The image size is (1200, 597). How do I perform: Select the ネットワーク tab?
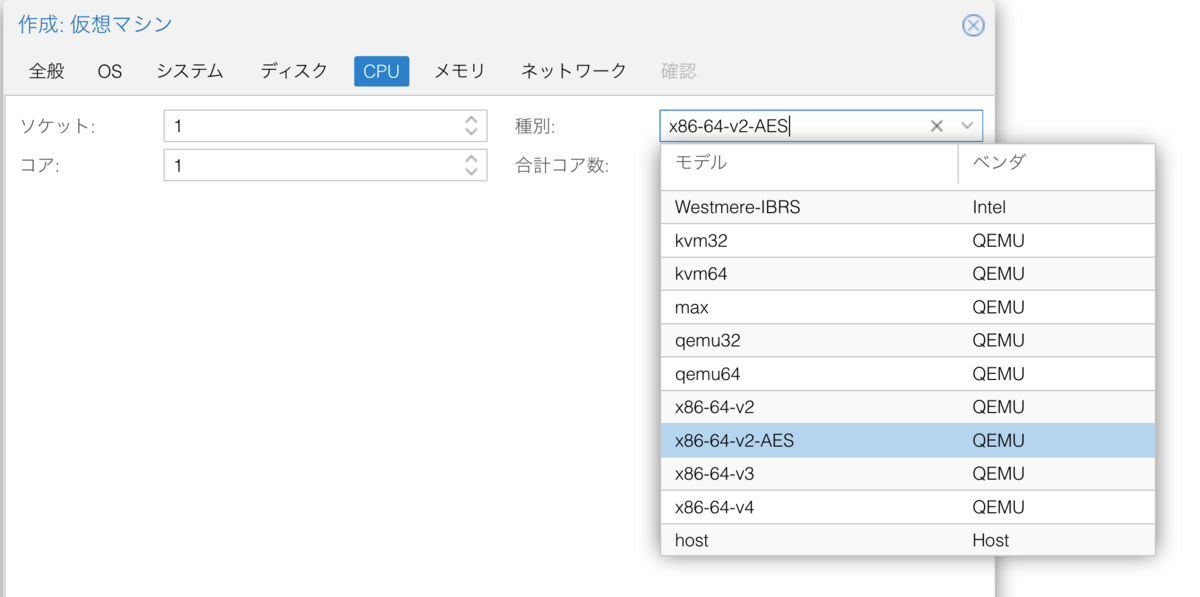point(574,71)
